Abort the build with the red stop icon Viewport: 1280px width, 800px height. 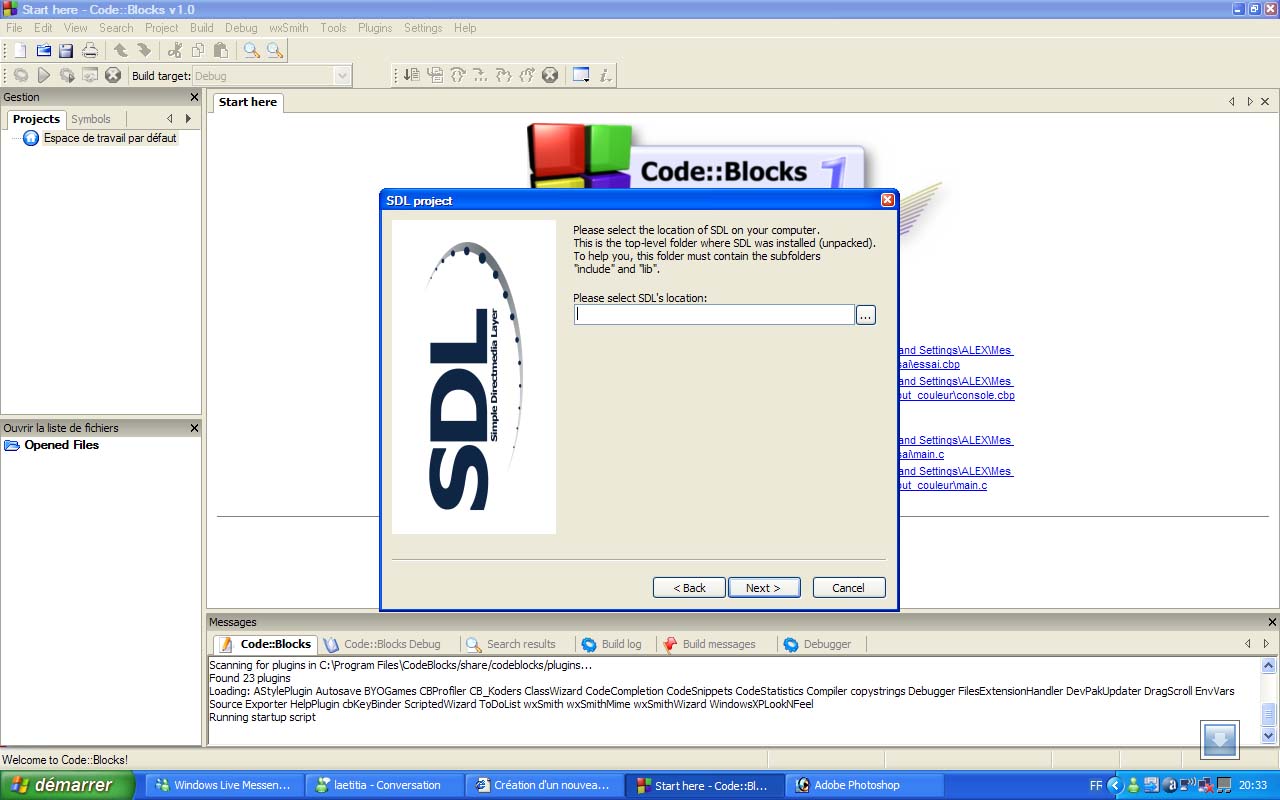pyautogui.click(x=112, y=74)
